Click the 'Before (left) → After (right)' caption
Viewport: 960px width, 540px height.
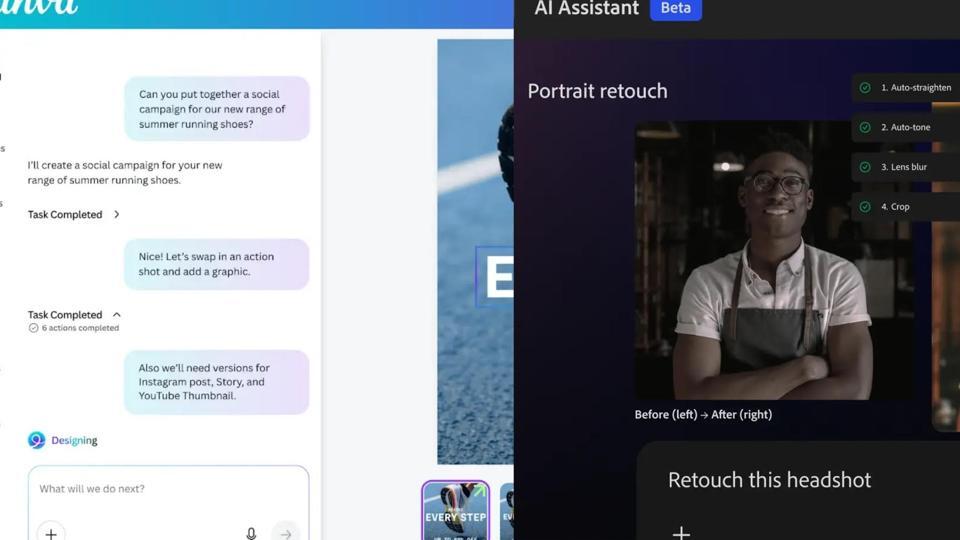(x=703, y=414)
